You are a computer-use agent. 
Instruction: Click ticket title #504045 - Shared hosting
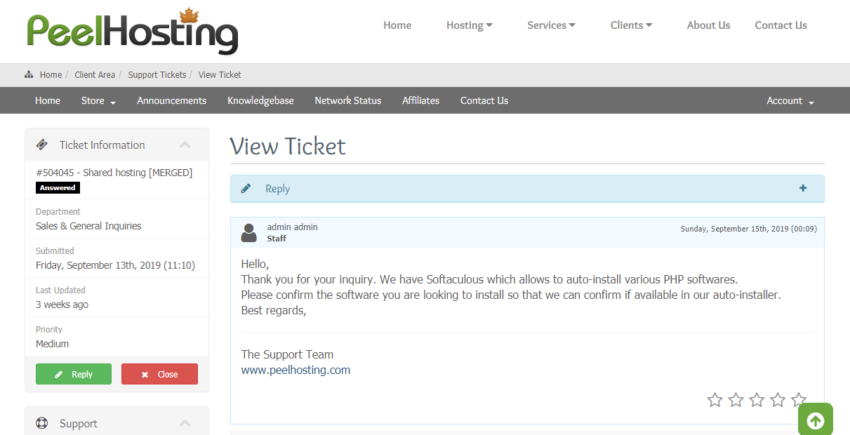[x=114, y=172]
